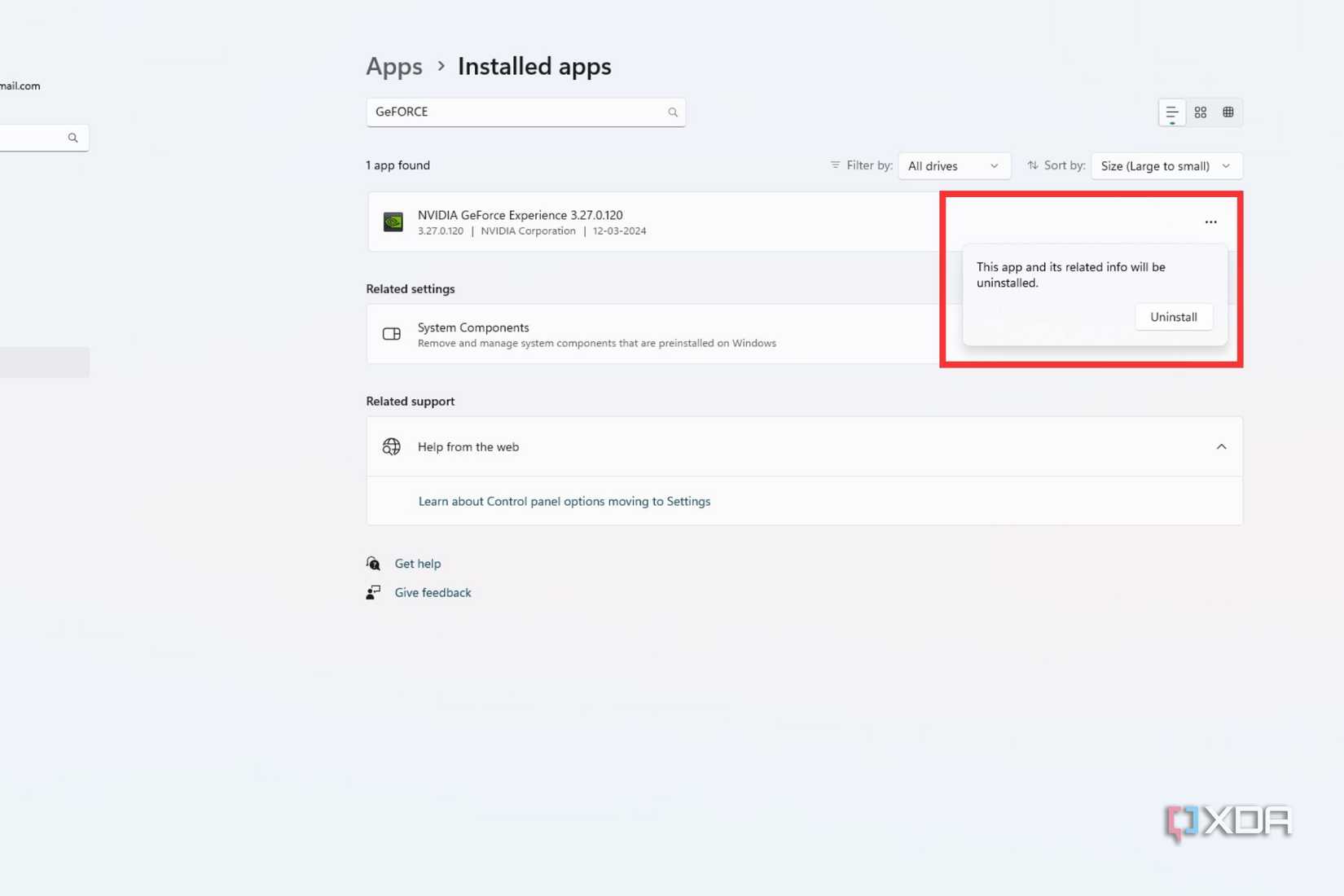Select the NVIDIA GeForce Experience 3.27.0.120 entry
The width and height of the screenshot is (1344, 896).
pos(653,222)
